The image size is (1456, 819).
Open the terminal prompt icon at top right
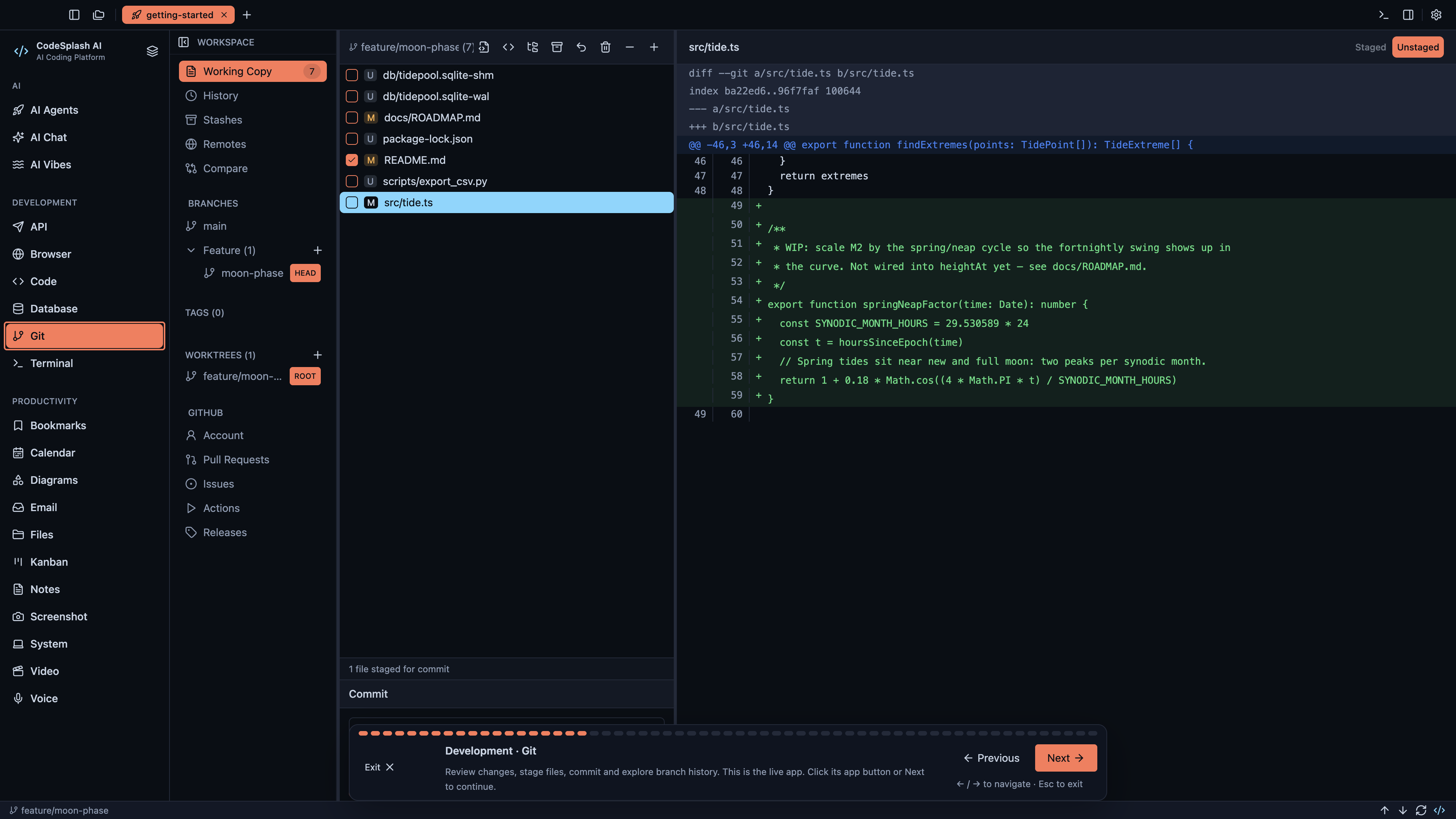tap(1383, 15)
